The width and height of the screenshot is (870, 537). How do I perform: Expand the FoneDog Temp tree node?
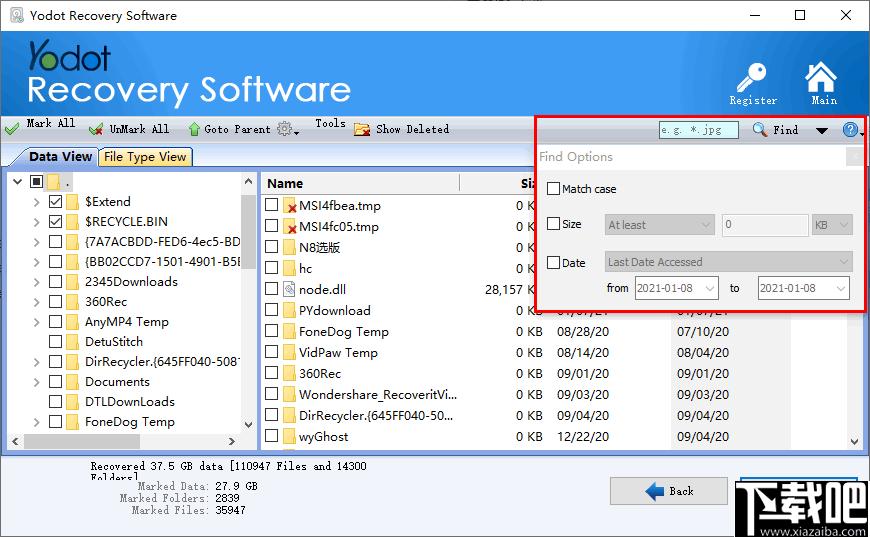(x=37, y=422)
